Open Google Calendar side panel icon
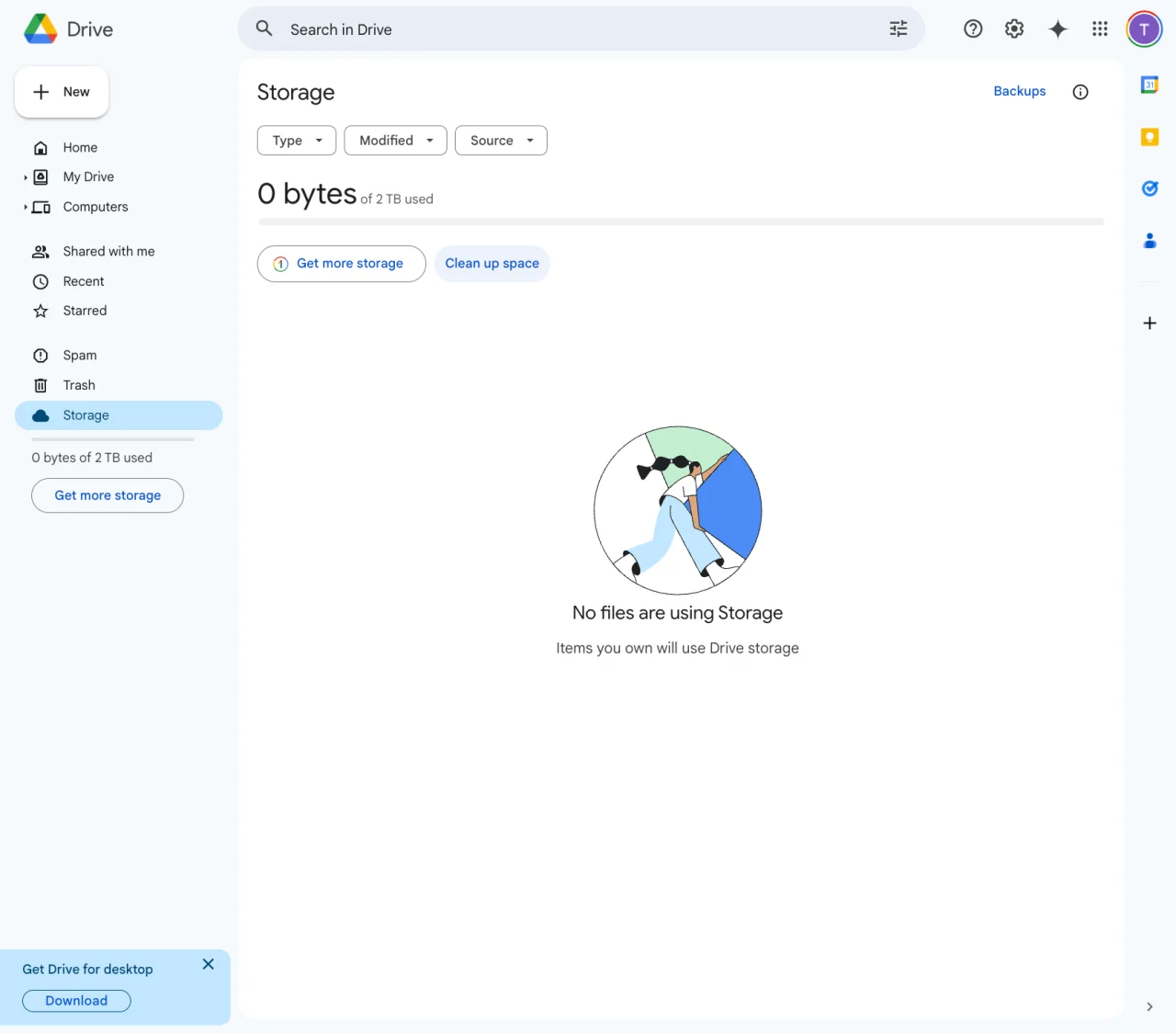1176x1033 pixels. click(x=1149, y=85)
